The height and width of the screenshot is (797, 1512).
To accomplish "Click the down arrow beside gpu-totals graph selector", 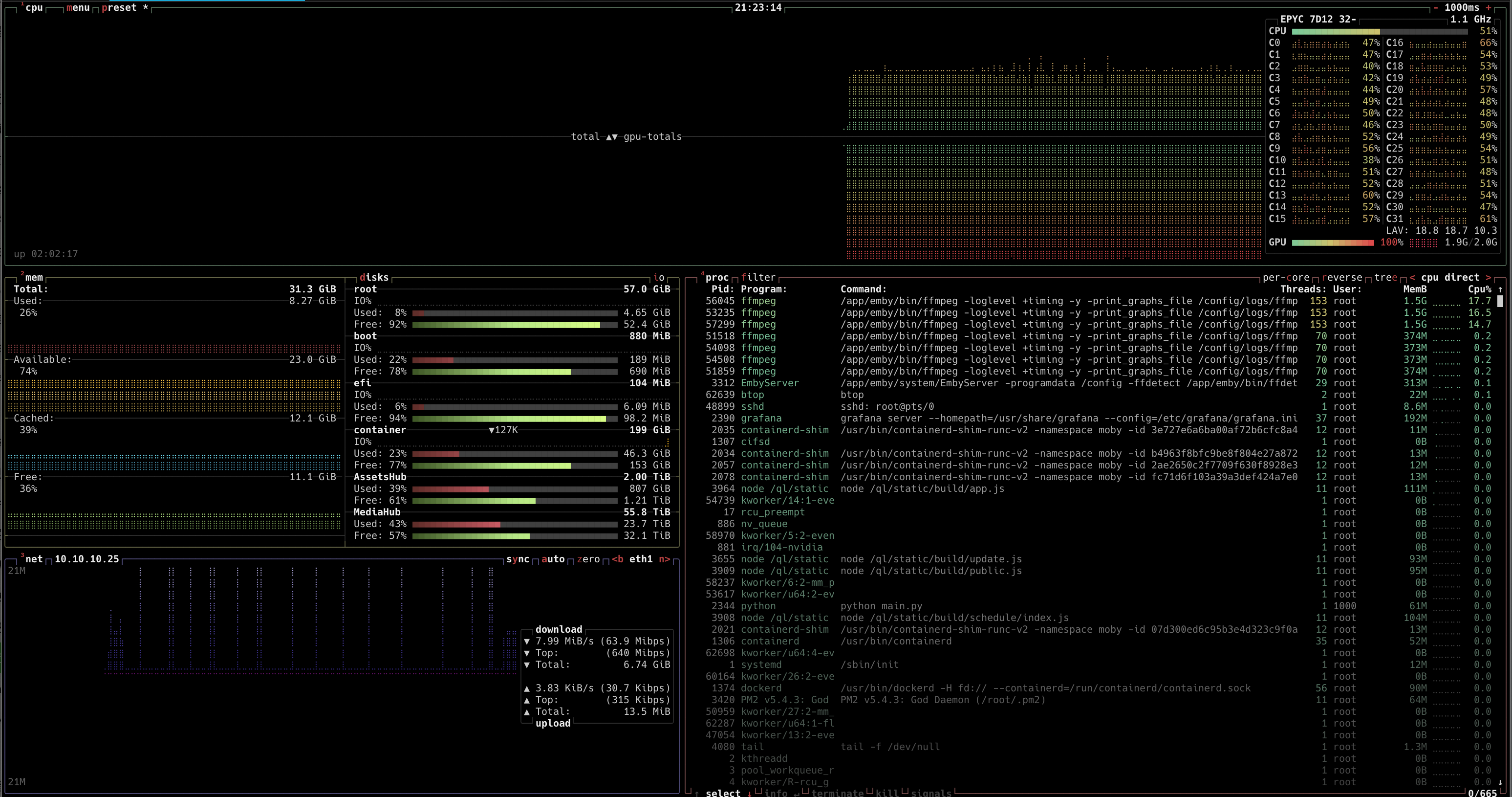I will tap(616, 136).
